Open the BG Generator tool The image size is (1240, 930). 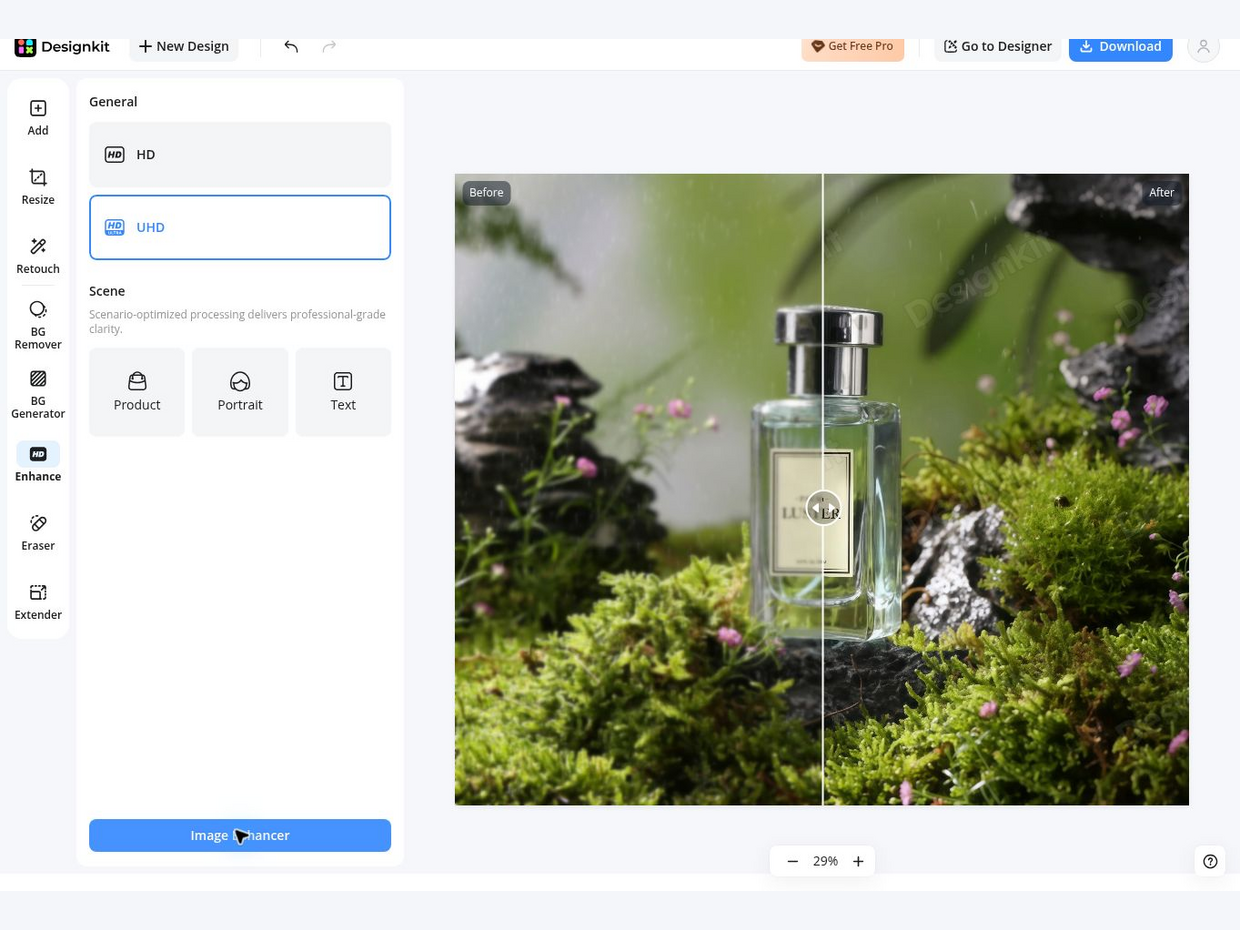(x=38, y=393)
